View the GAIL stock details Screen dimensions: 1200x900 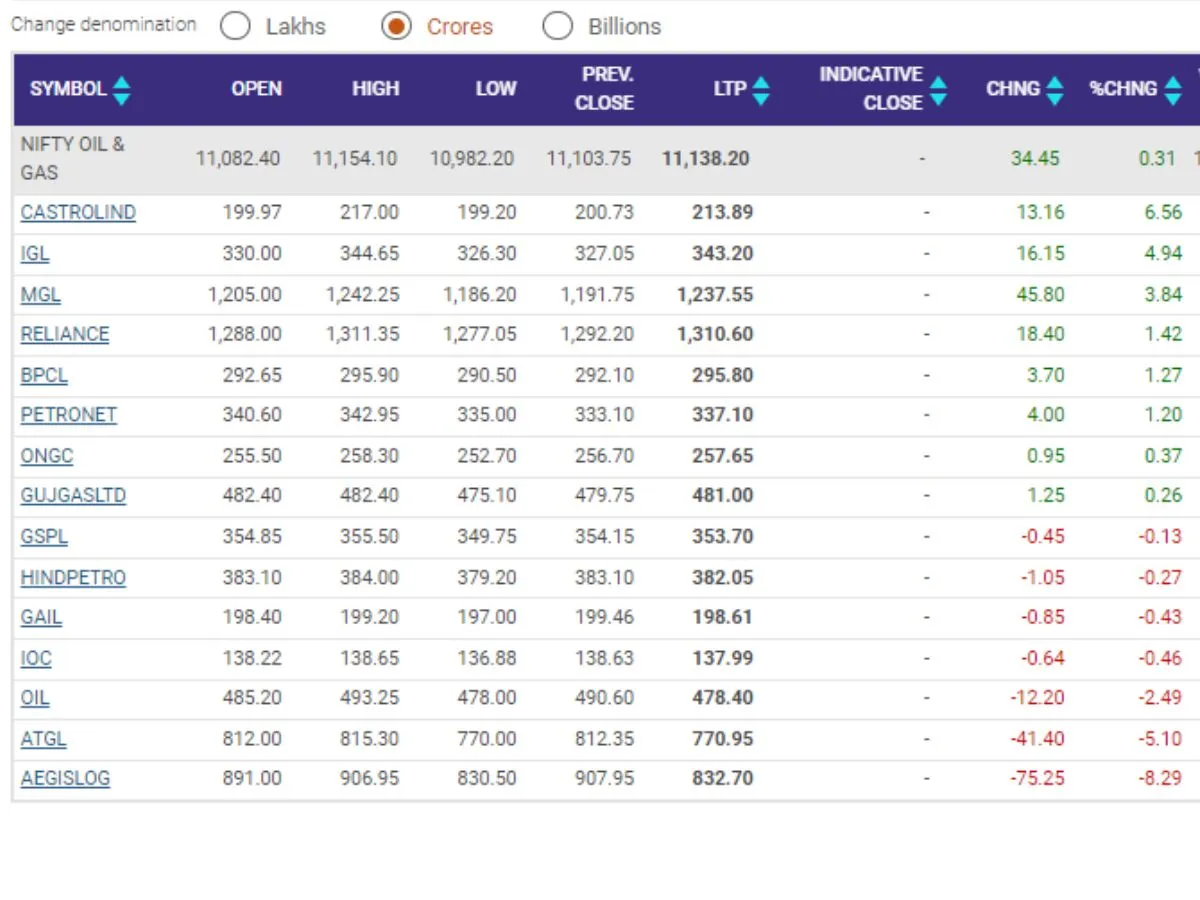click(x=41, y=618)
